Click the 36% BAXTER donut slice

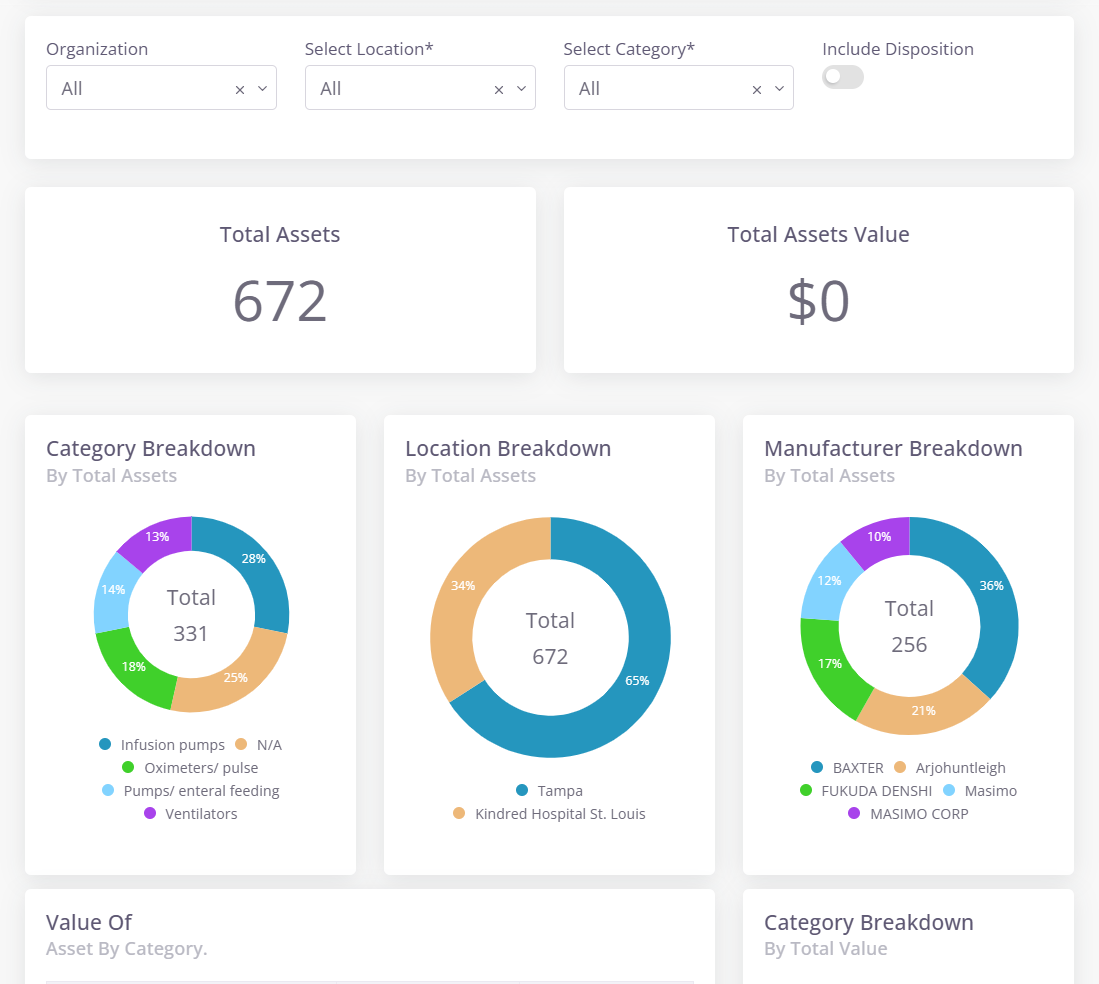click(985, 590)
